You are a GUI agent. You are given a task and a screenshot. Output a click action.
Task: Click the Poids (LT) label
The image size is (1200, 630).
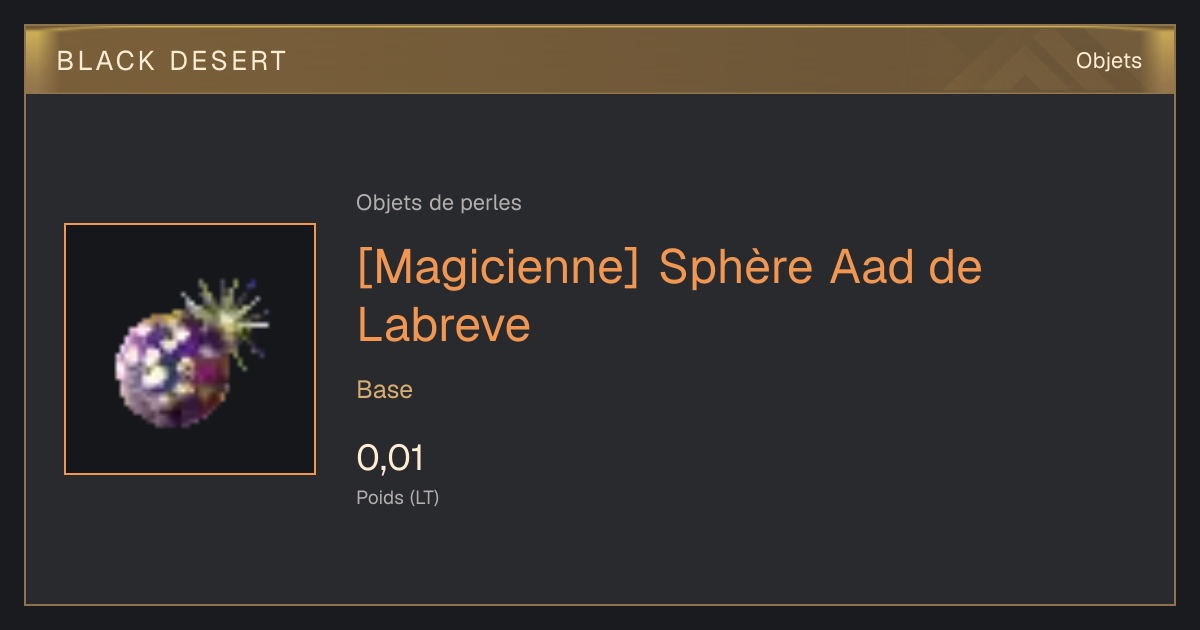tap(398, 497)
